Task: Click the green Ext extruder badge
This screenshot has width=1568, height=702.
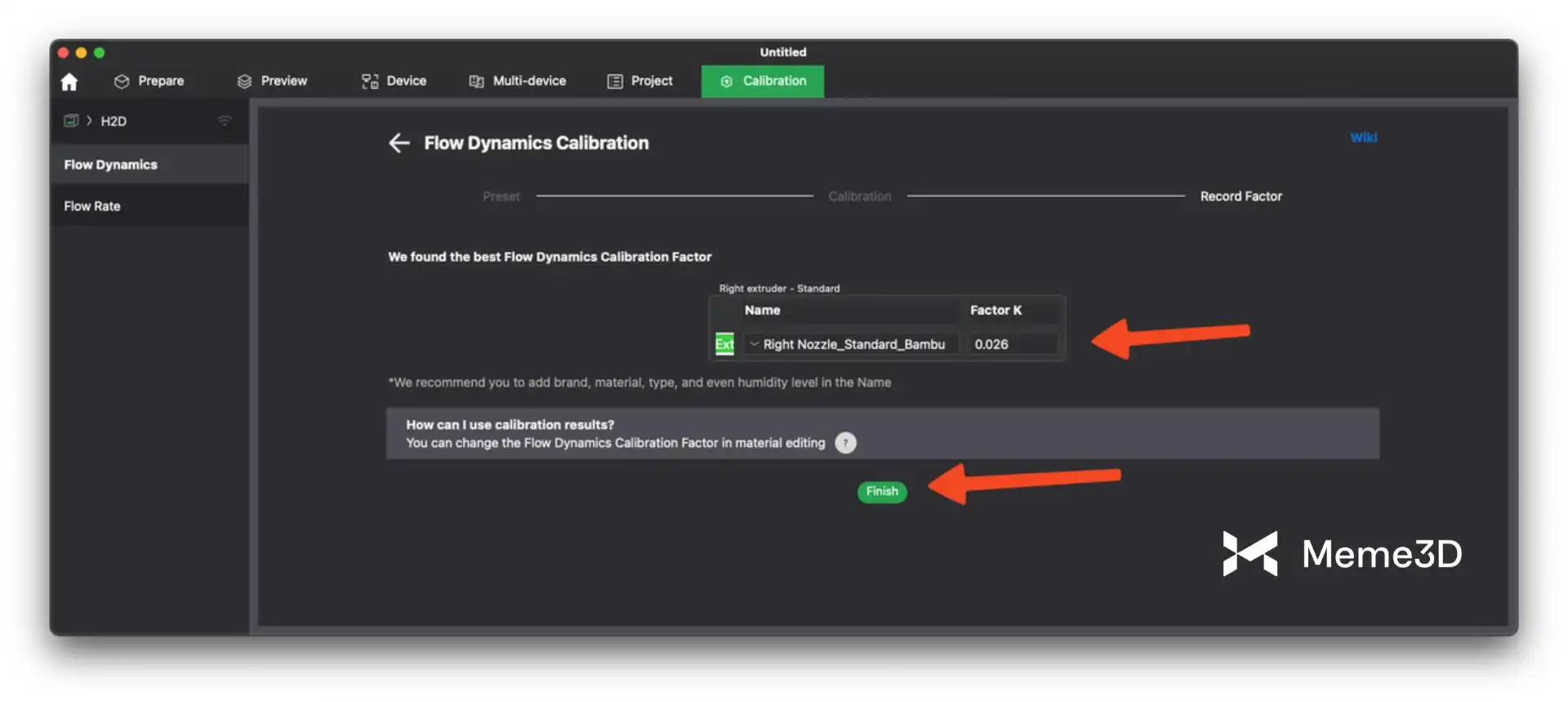Action: coord(724,344)
